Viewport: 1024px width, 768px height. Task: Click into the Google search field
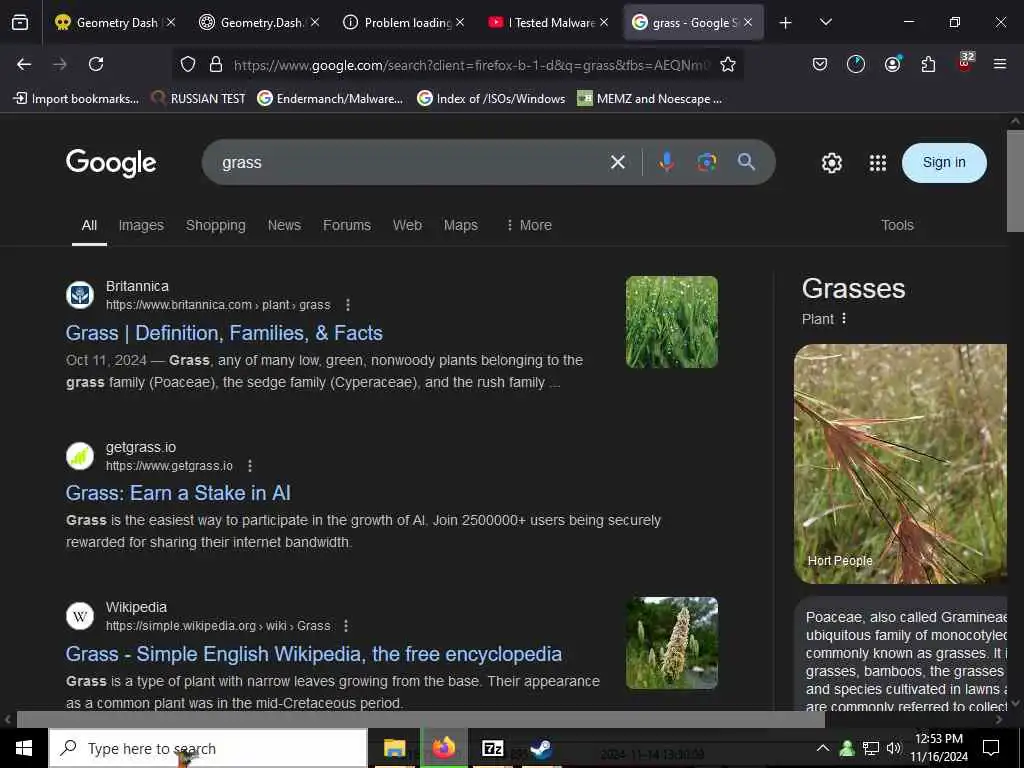411,162
